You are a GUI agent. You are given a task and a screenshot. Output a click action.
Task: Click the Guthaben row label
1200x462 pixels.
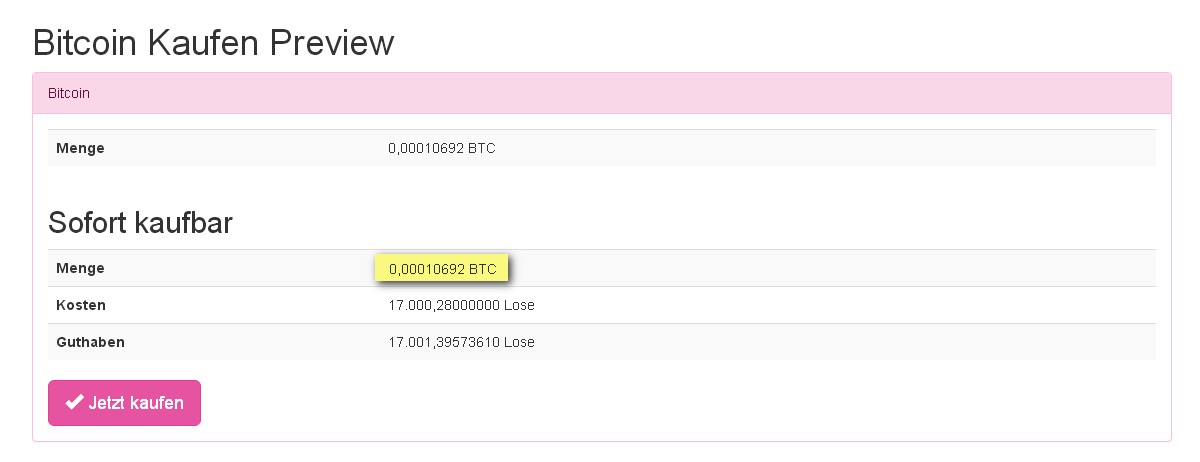coord(90,342)
